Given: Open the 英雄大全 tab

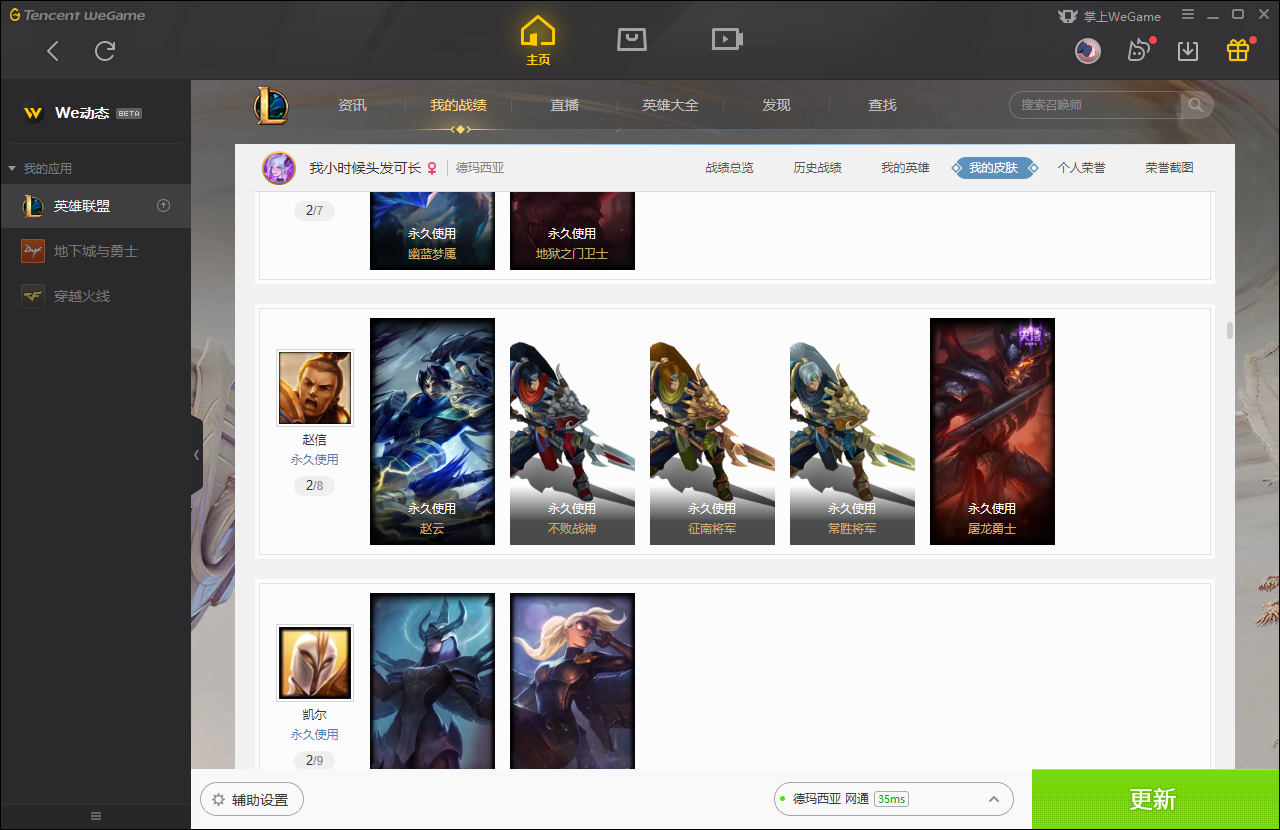Looking at the screenshot, I should tap(670, 105).
